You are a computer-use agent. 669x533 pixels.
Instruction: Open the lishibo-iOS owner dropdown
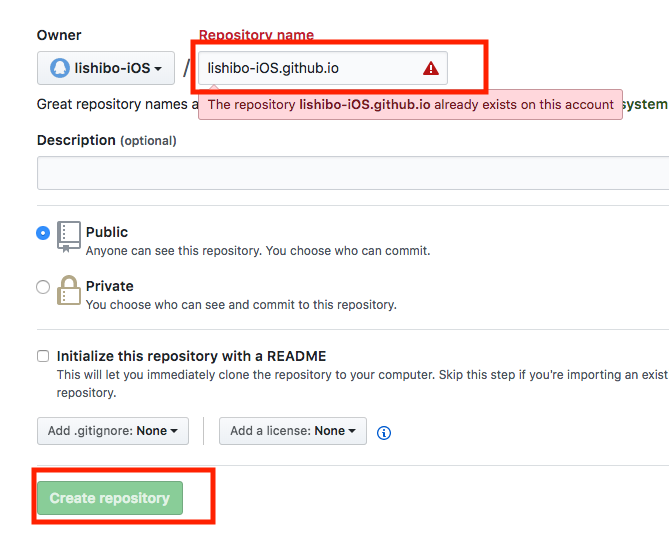click(x=106, y=68)
